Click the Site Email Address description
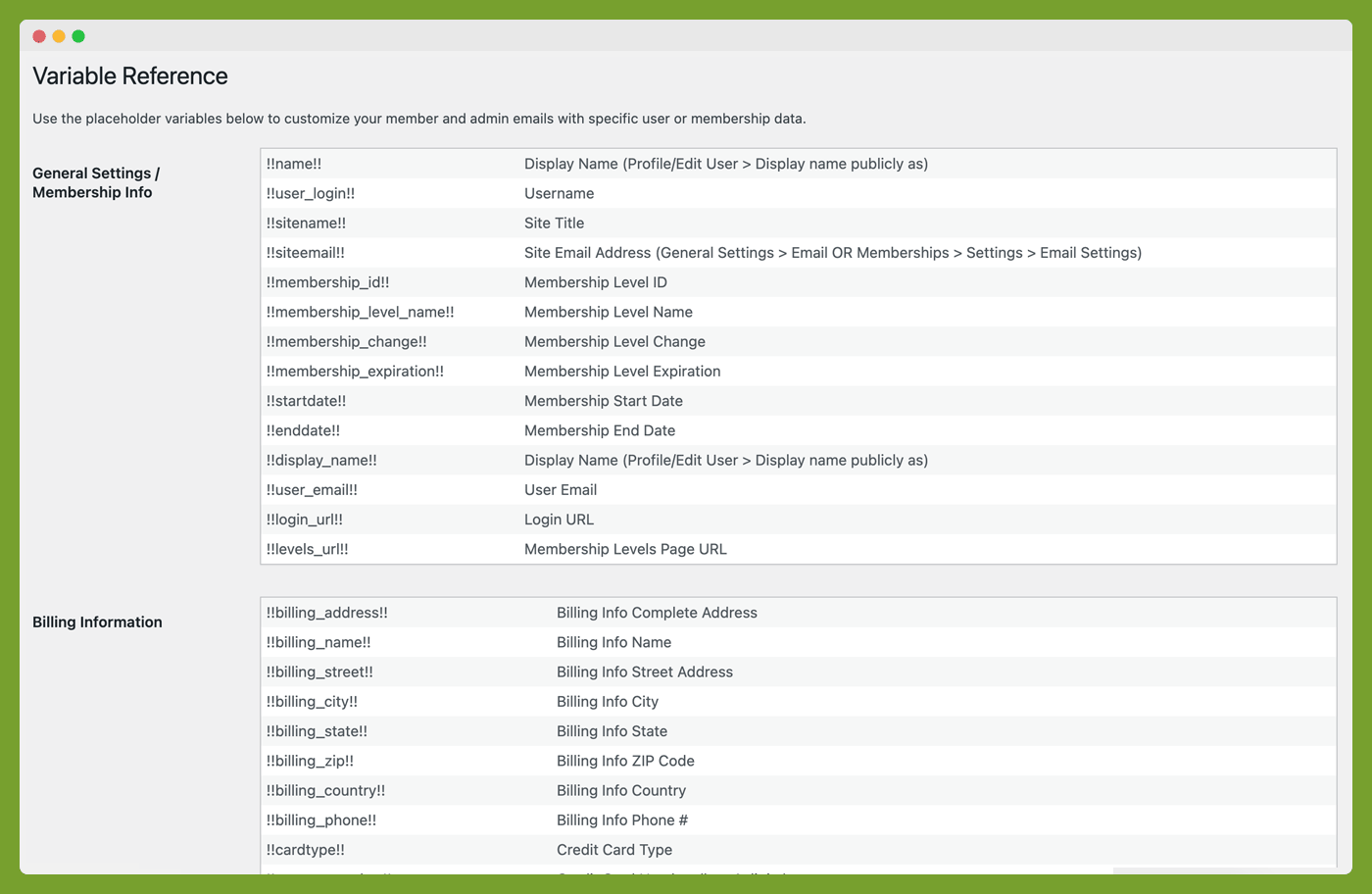Screen dimensions: 1372x894 click(x=833, y=252)
